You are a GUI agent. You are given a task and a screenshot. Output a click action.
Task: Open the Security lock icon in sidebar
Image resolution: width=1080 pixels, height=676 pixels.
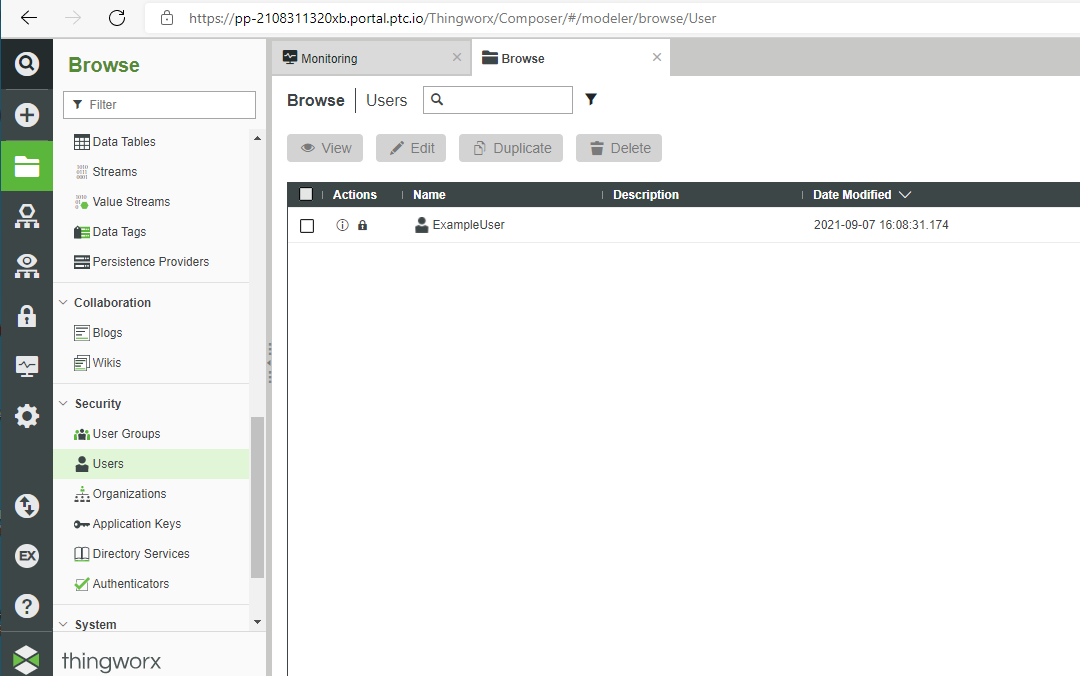(x=26, y=315)
